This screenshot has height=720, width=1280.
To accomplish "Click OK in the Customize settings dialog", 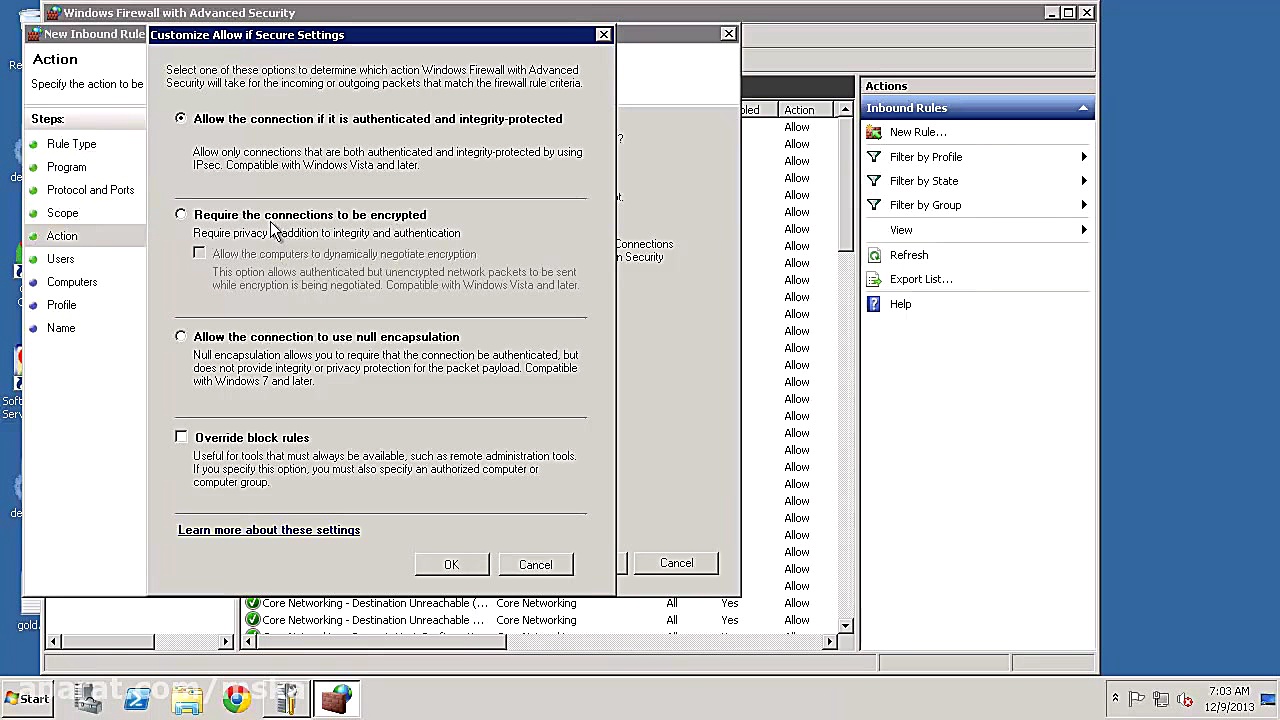I will [x=451, y=565].
